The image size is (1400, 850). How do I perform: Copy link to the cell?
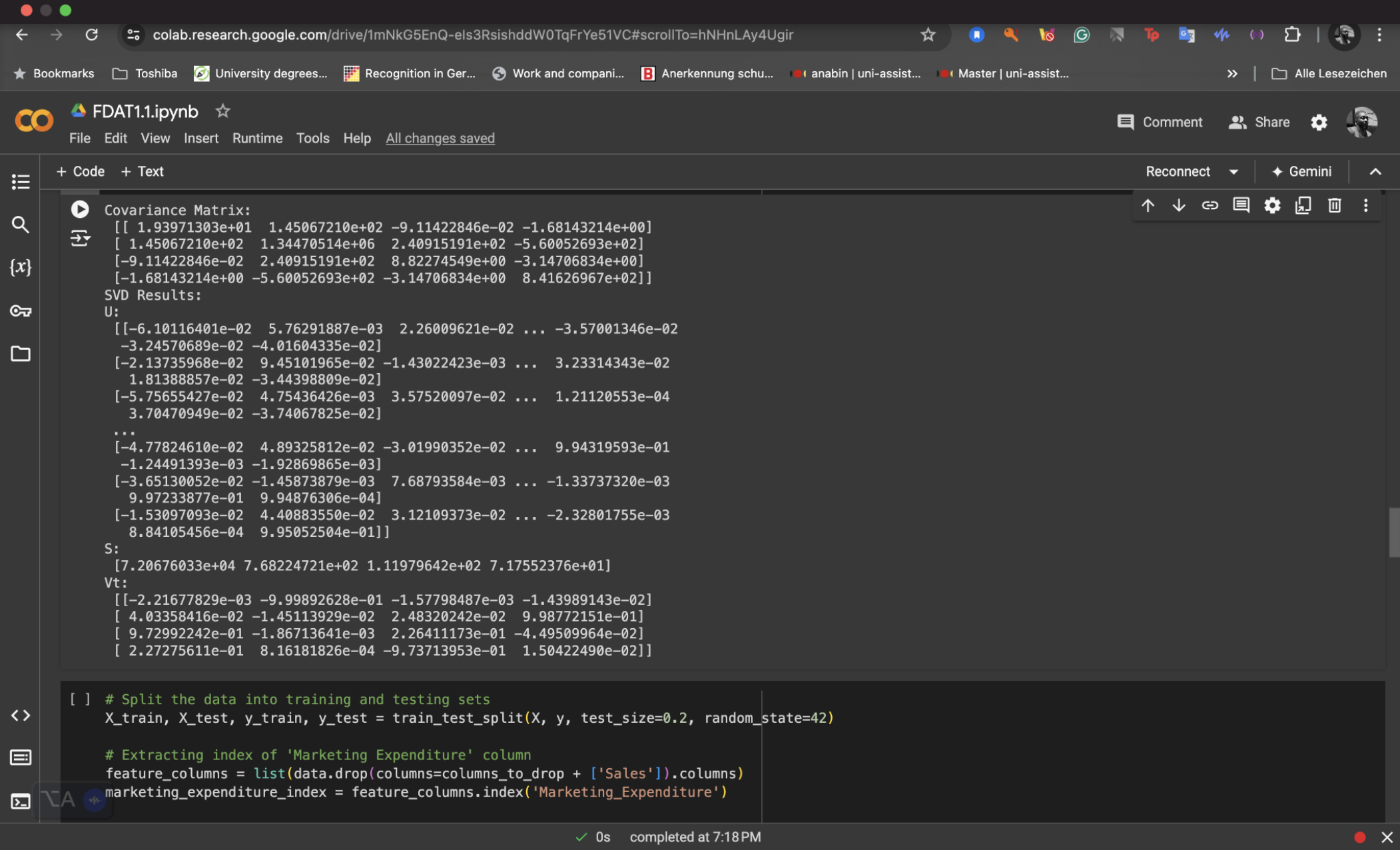(x=1210, y=205)
